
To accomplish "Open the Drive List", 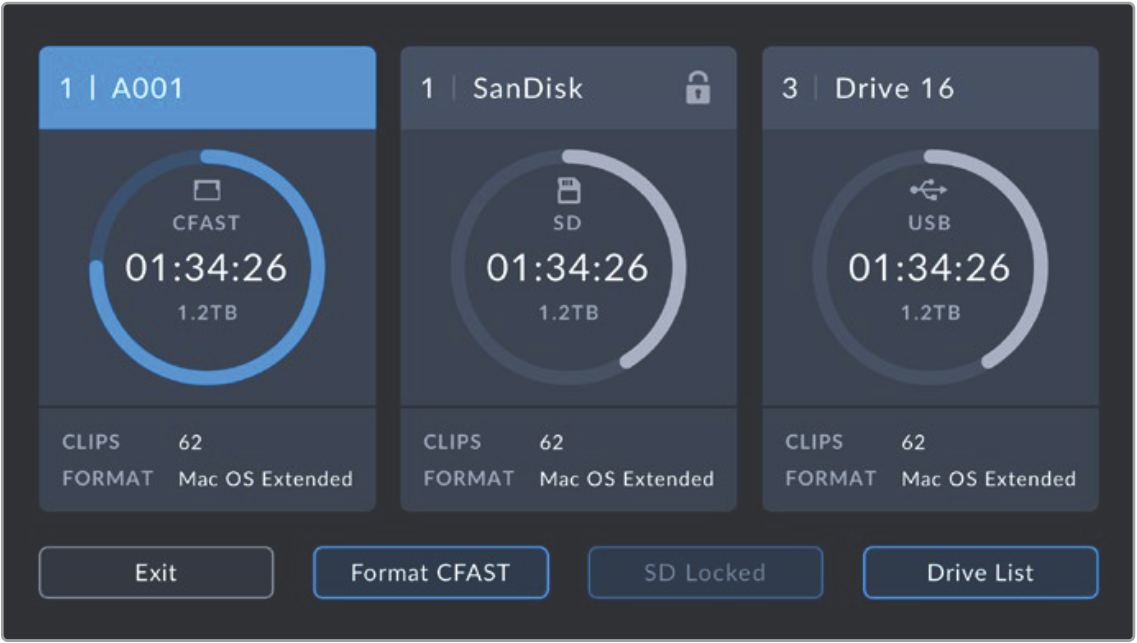I will point(980,573).
